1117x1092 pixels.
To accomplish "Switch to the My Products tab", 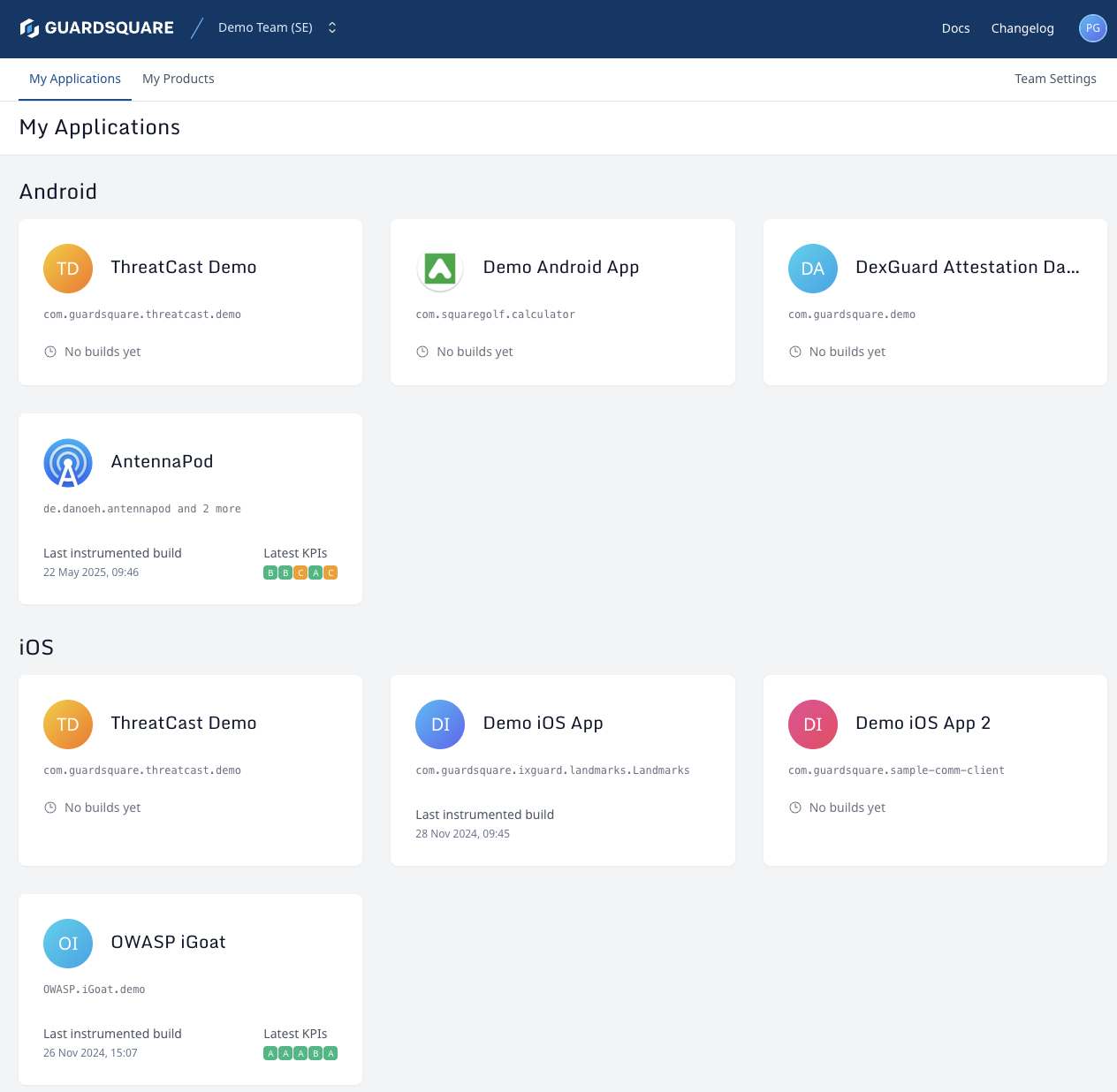I will coord(178,79).
